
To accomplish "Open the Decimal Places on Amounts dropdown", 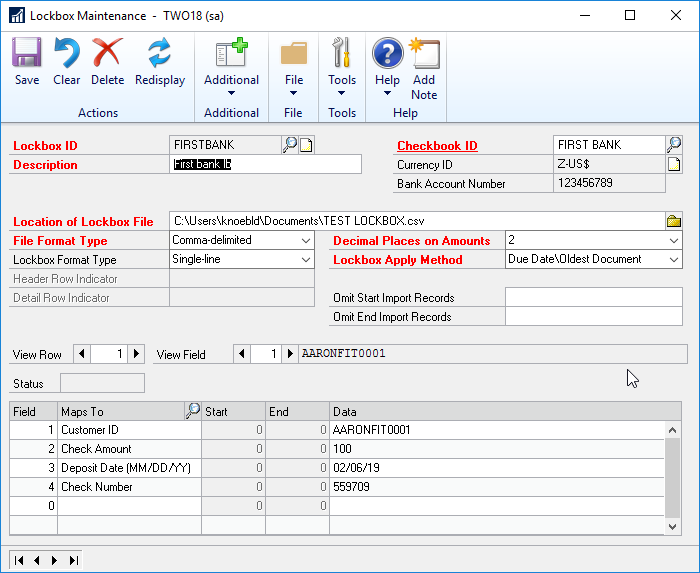I will pos(673,241).
